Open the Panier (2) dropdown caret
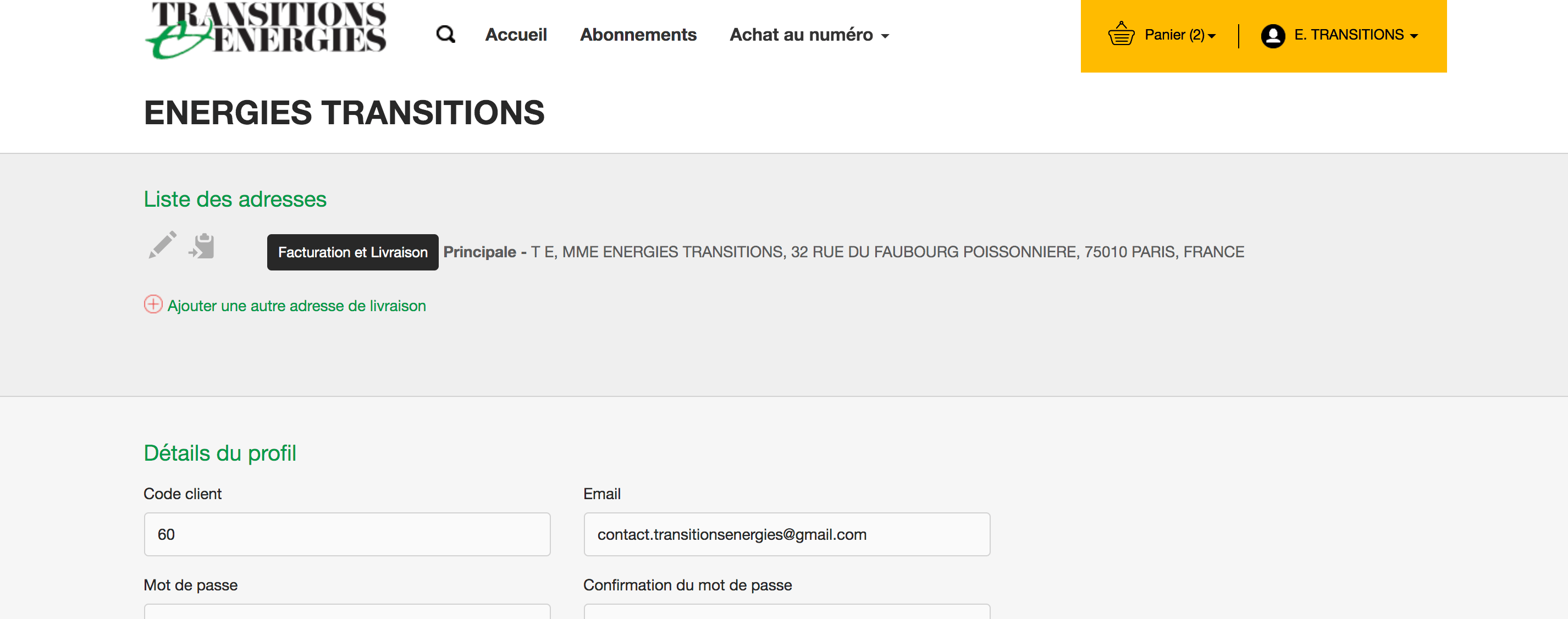1568x619 pixels. 1211,36
